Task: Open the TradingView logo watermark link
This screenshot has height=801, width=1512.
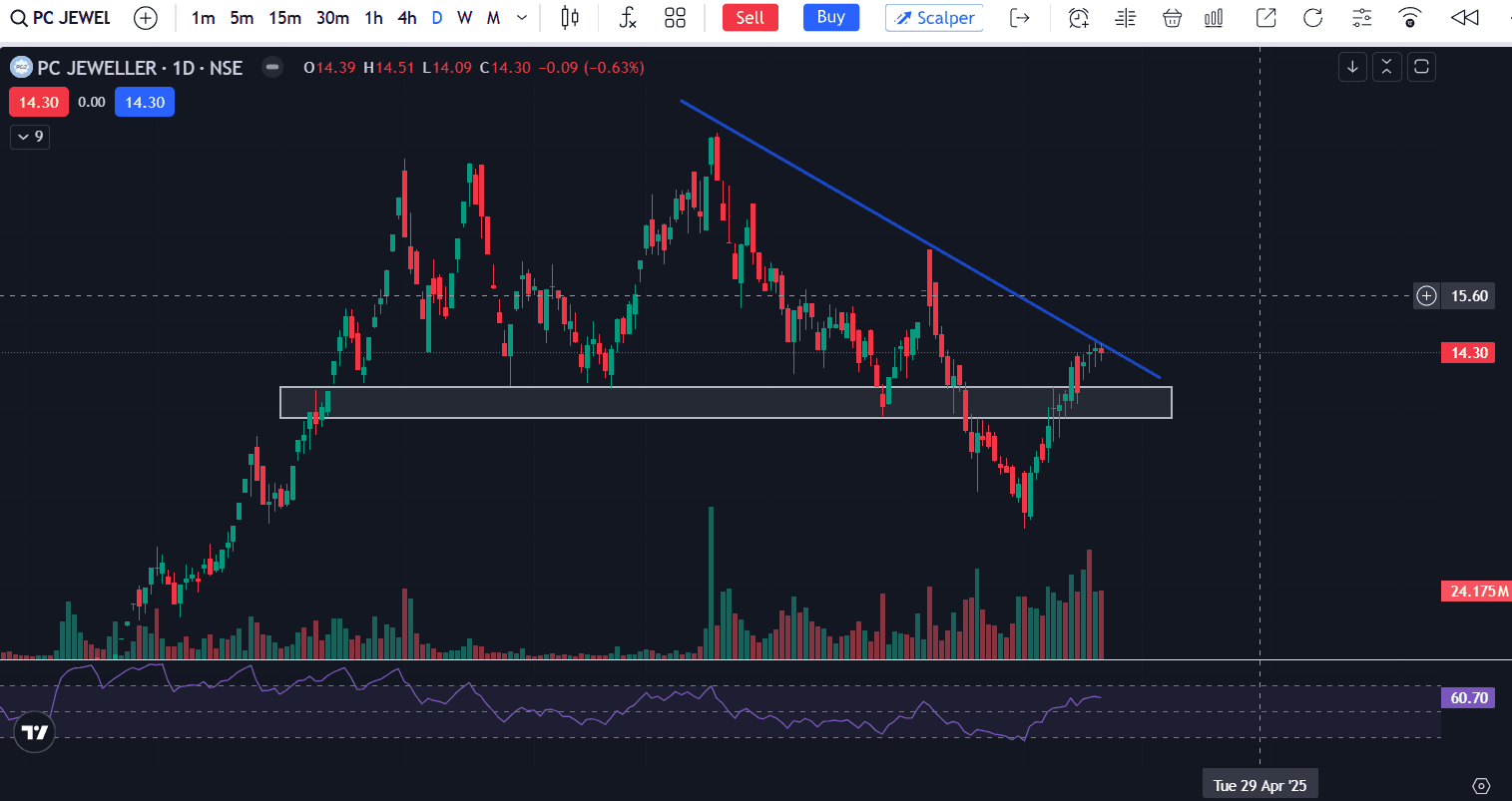Action: [34, 732]
